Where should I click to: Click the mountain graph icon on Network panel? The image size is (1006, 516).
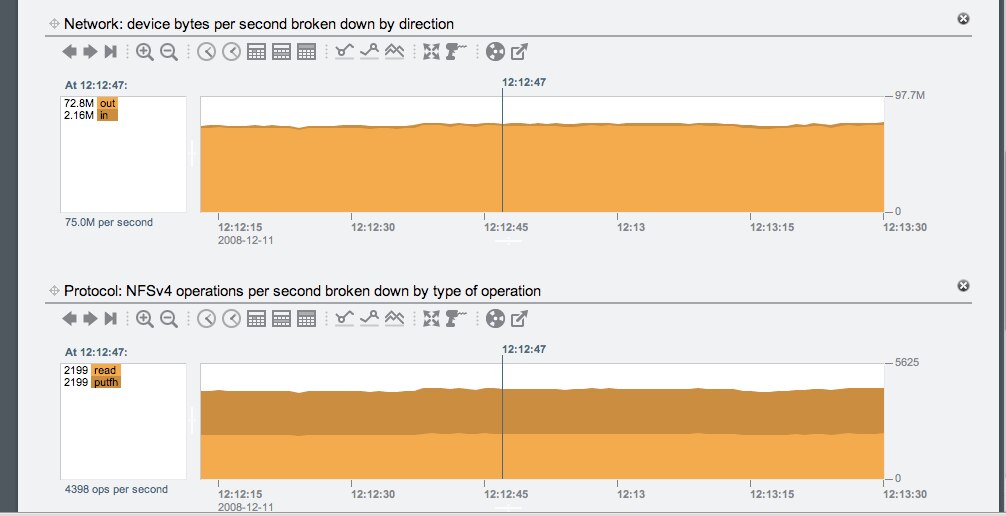click(x=394, y=52)
